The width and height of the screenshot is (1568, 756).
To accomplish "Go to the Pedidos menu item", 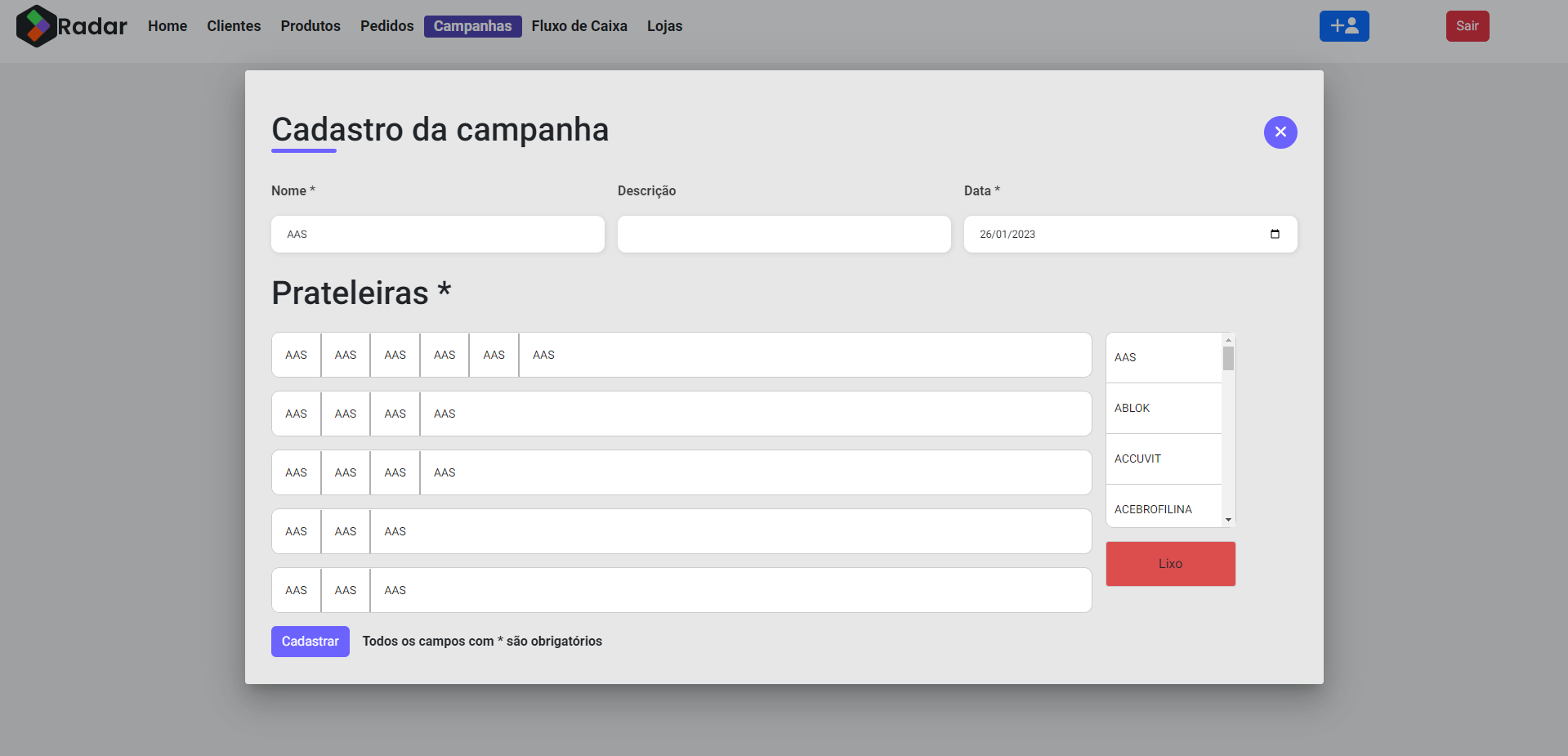I will click(x=386, y=25).
